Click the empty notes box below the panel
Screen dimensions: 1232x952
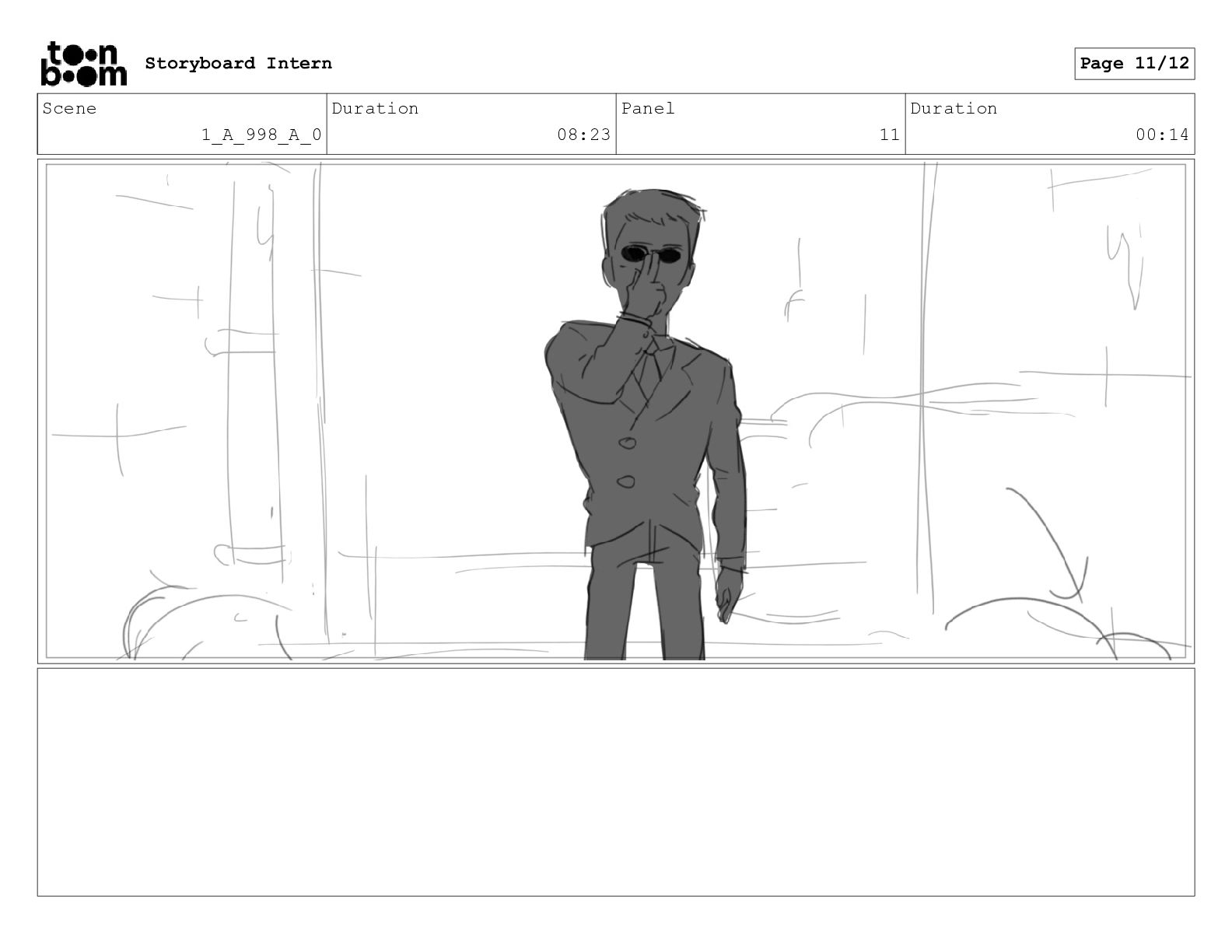click(x=616, y=782)
